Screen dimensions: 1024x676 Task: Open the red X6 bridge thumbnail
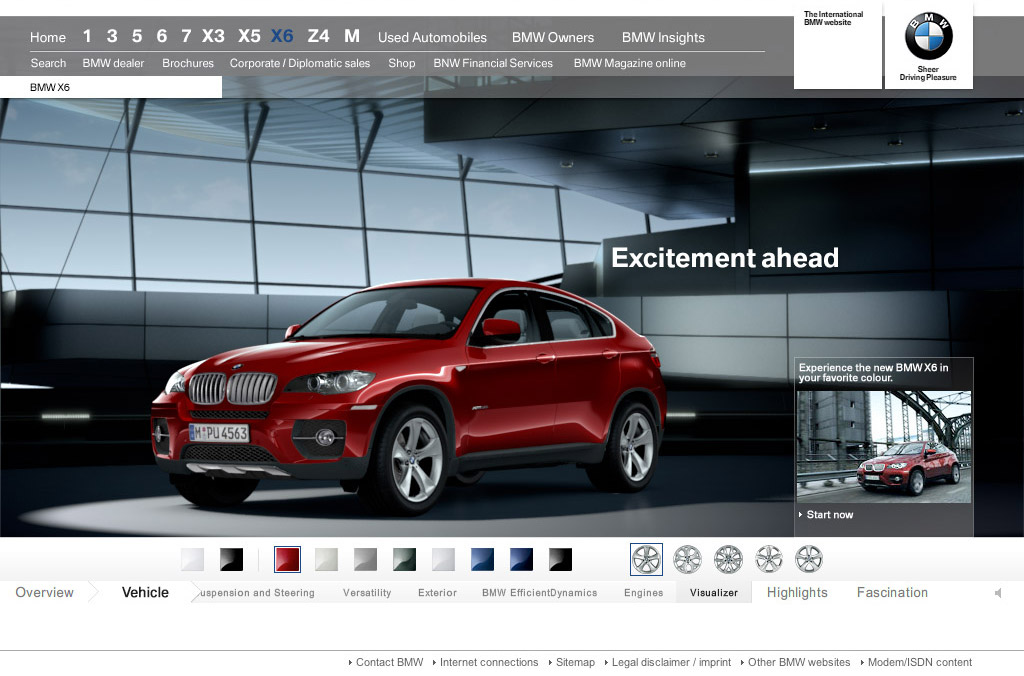tap(884, 447)
